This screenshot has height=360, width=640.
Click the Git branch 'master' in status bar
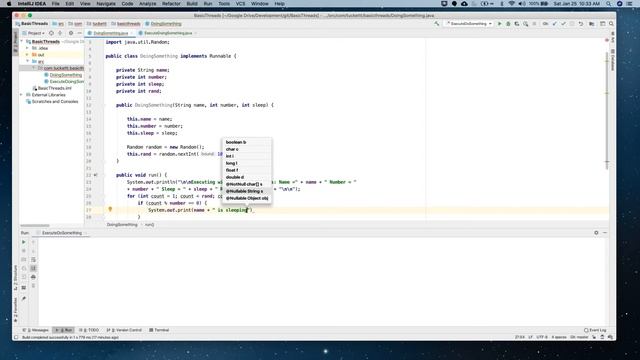(x=579, y=338)
